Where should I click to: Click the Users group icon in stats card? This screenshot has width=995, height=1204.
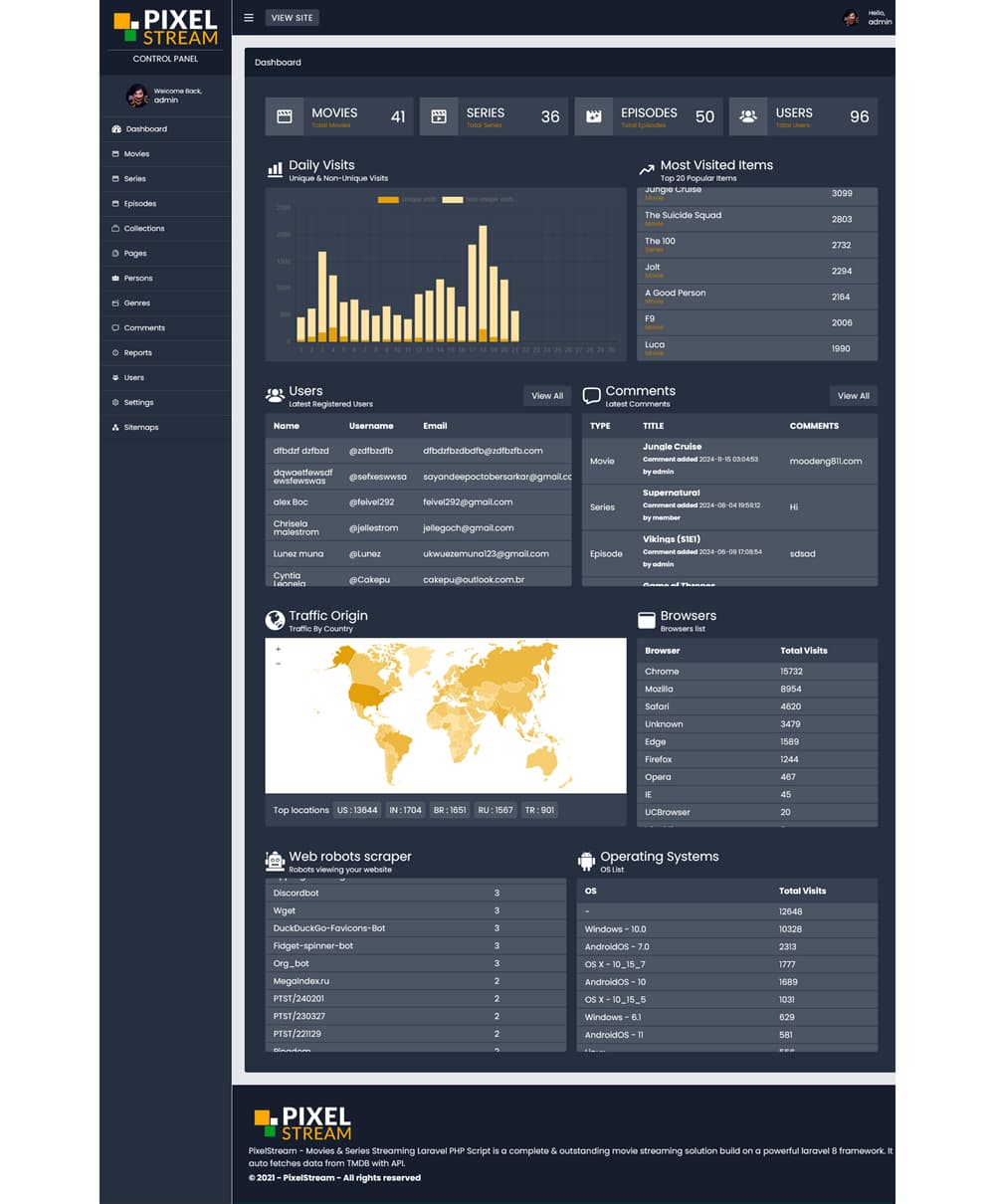pyautogui.click(x=748, y=116)
